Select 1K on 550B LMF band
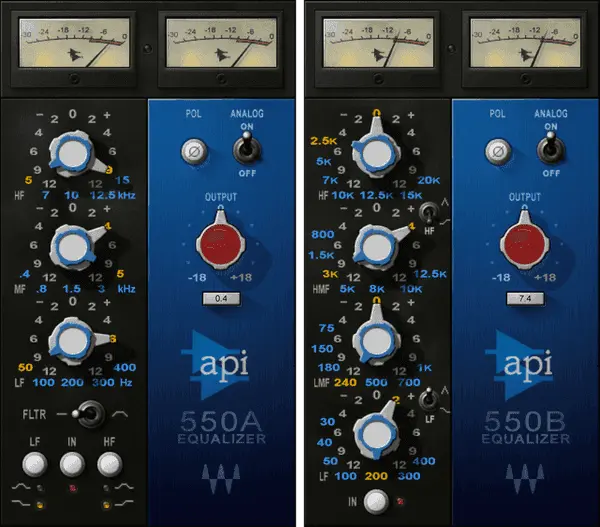 [425, 368]
